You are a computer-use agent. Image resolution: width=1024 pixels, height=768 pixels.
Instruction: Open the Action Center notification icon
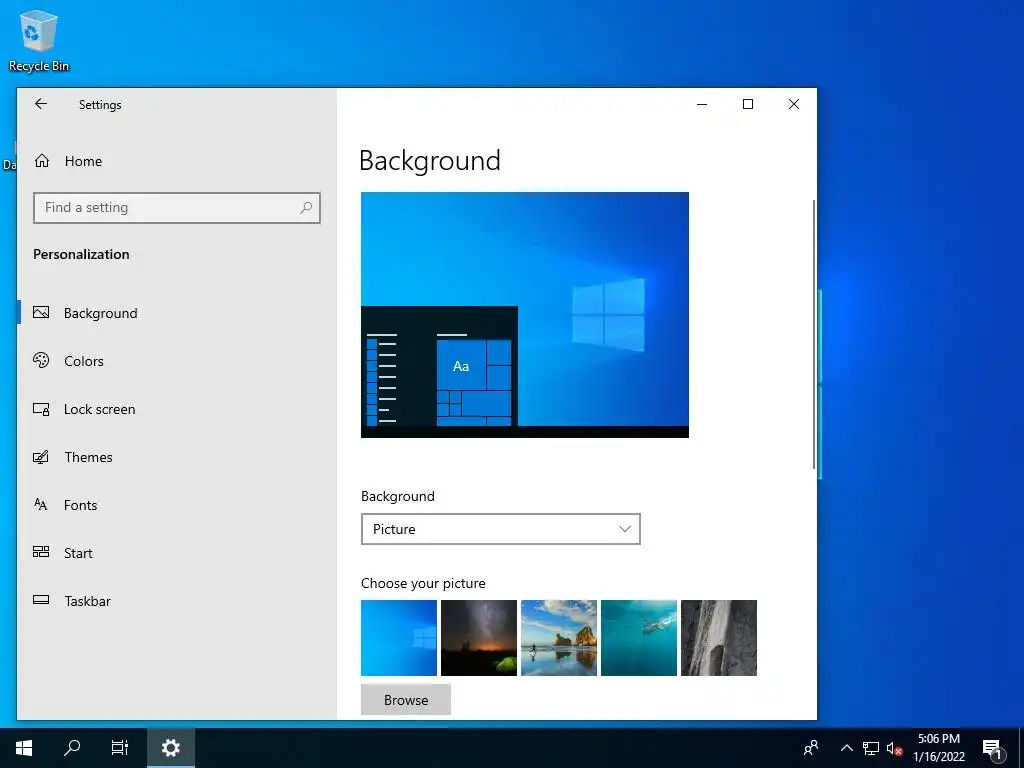pos(992,749)
